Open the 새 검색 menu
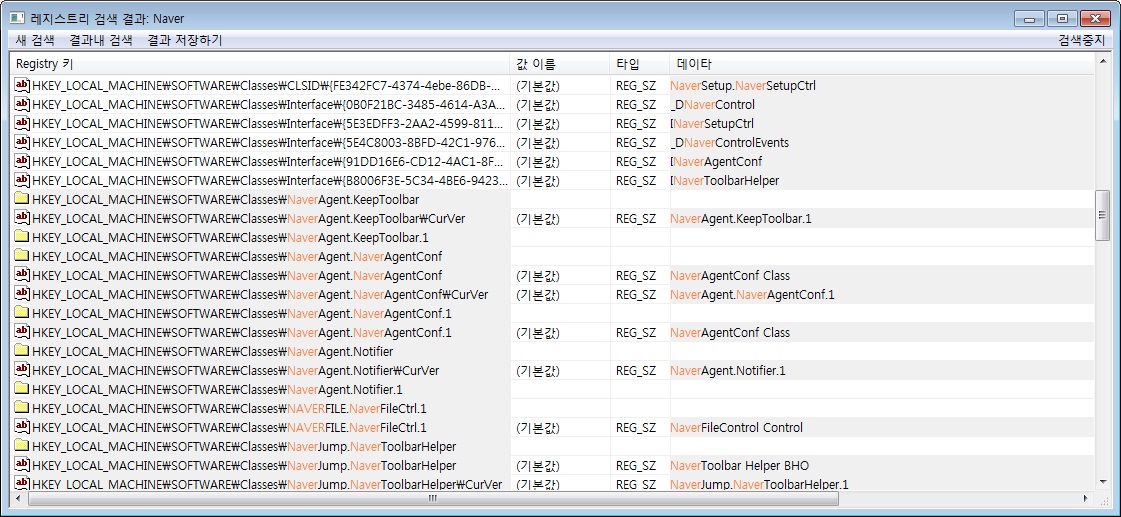Viewport: 1121px width, 517px height. pos(35,40)
